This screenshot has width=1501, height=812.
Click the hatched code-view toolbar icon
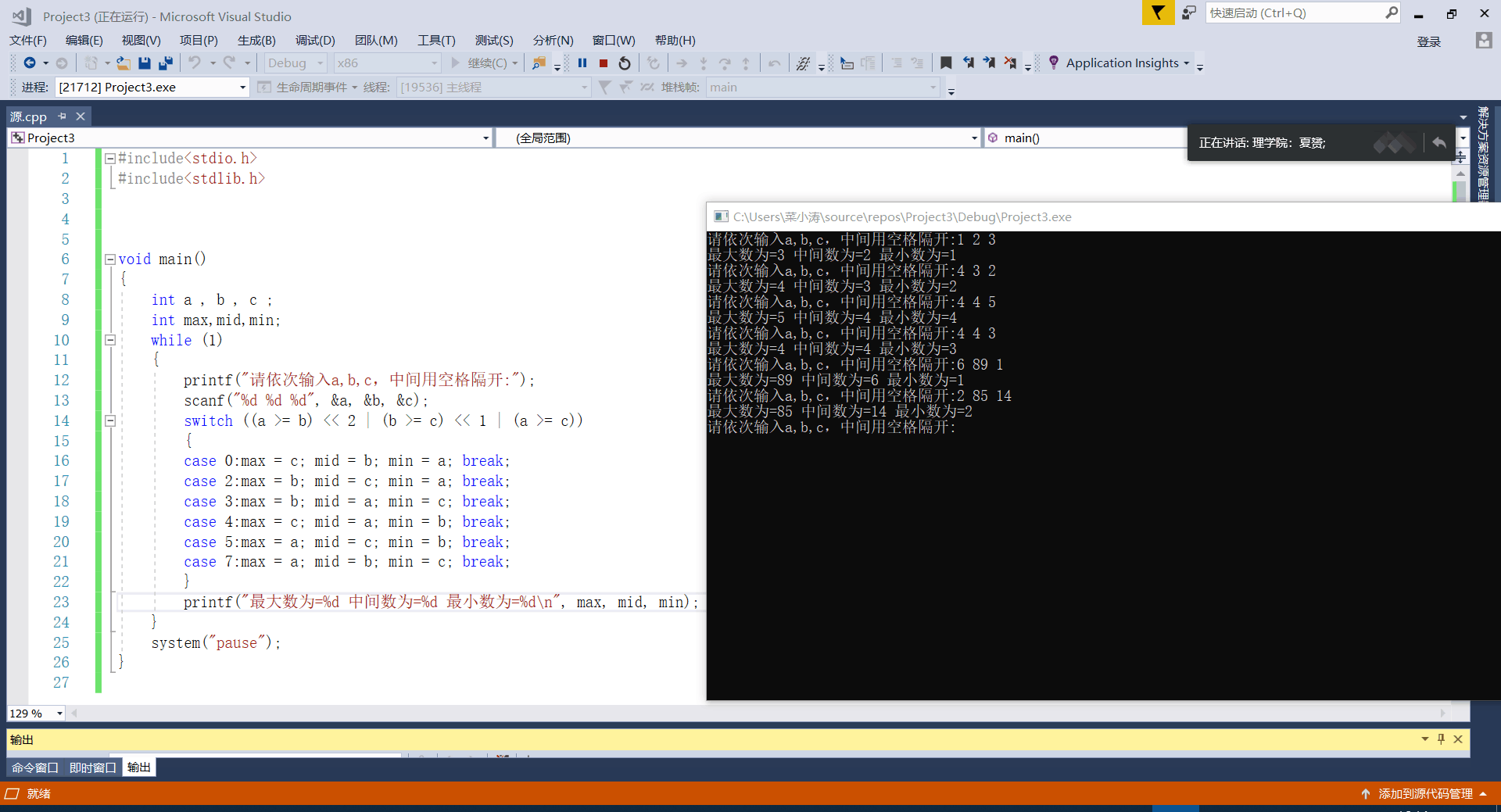pyautogui.click(x=803, y=63)
